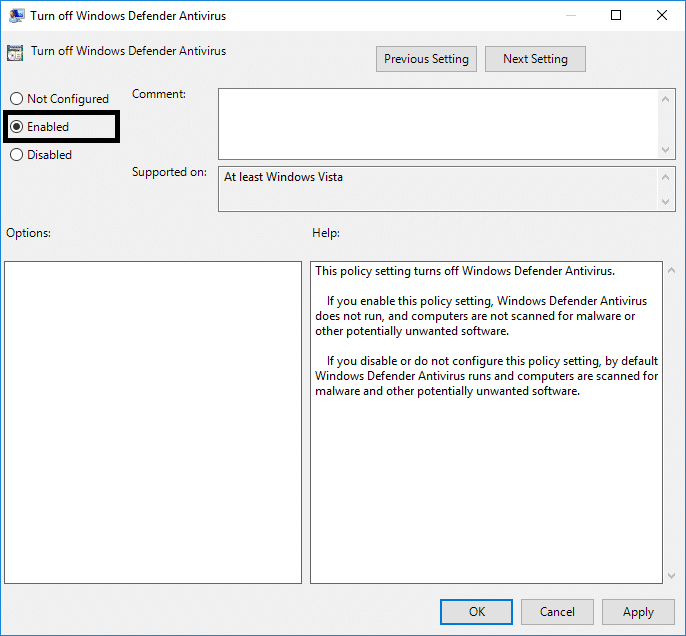Close the Turn off Windows Defender Antivirus dialog
The height and width of the screenshot is (636, 686).
point(662,16)
